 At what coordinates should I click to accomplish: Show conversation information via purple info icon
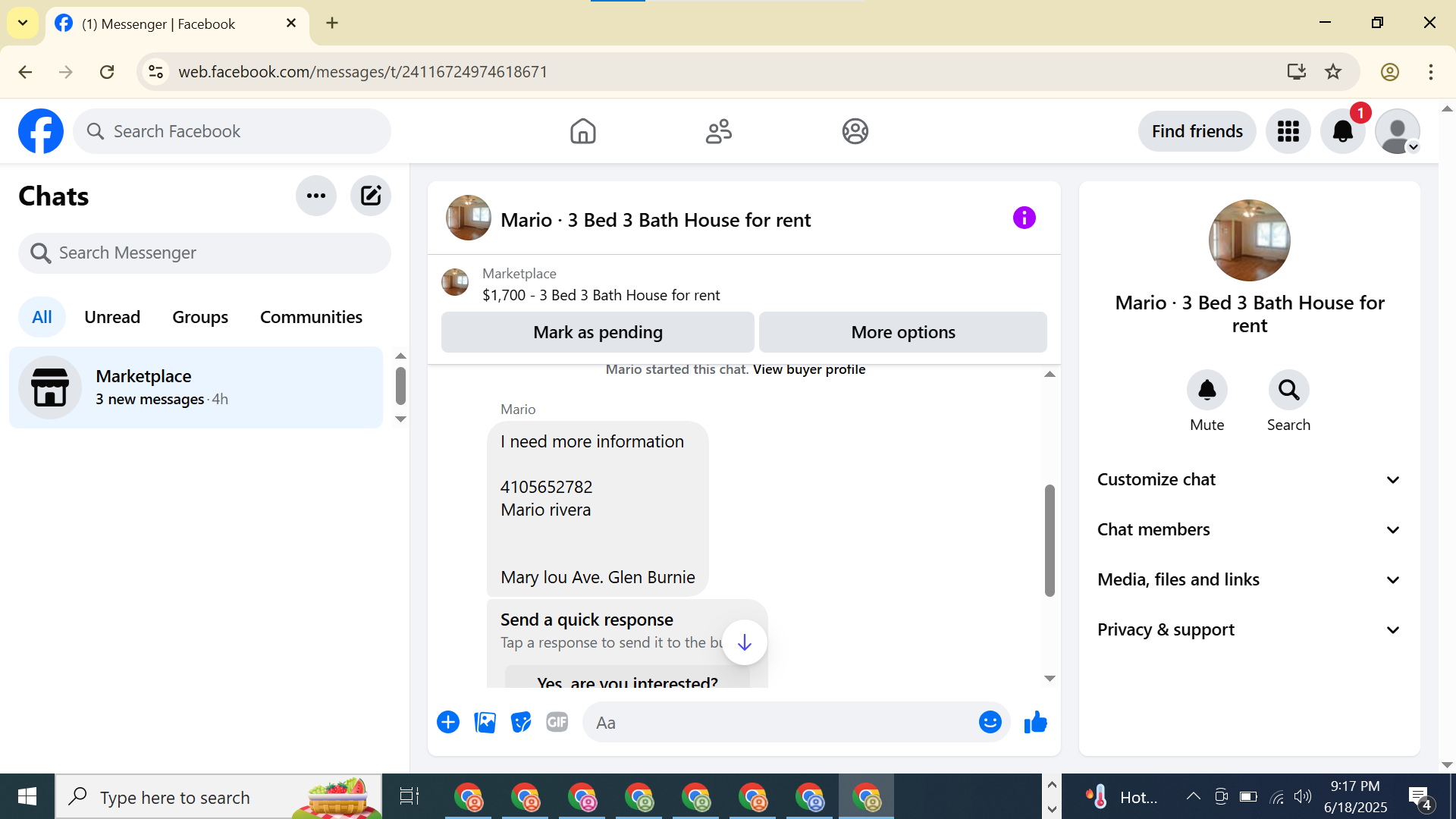pos(1024,218)
